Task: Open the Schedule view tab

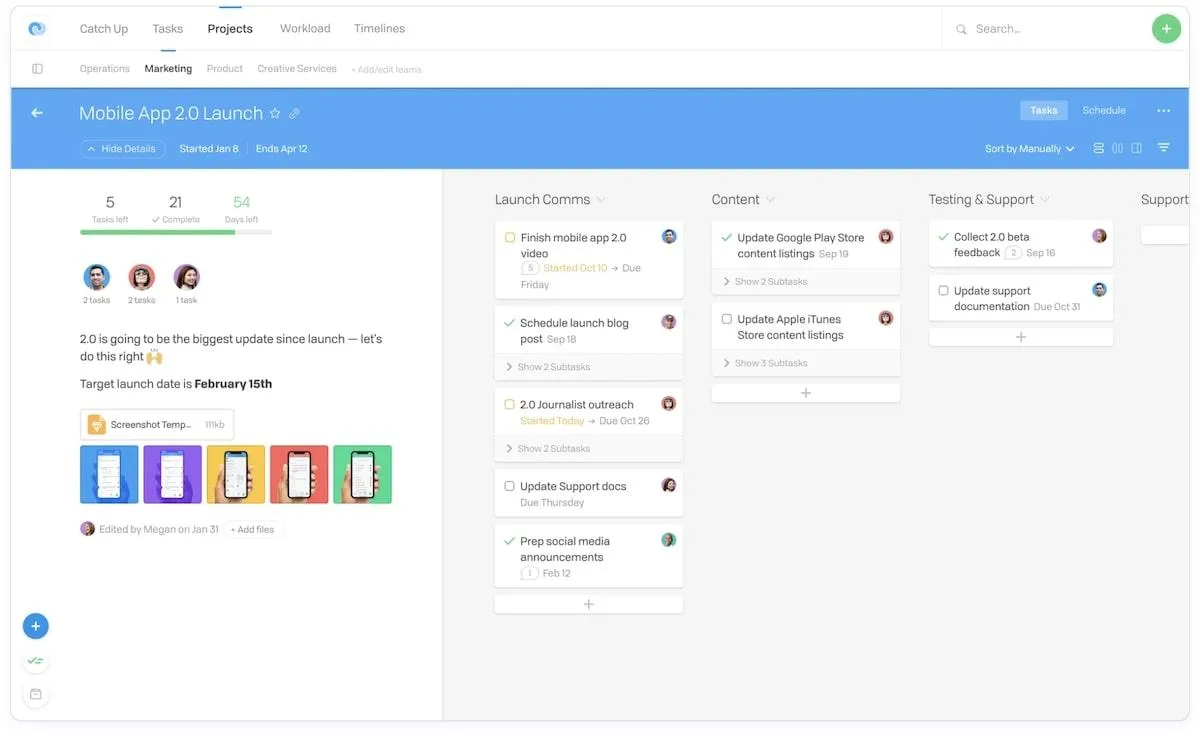Action: pos(1104,110)
